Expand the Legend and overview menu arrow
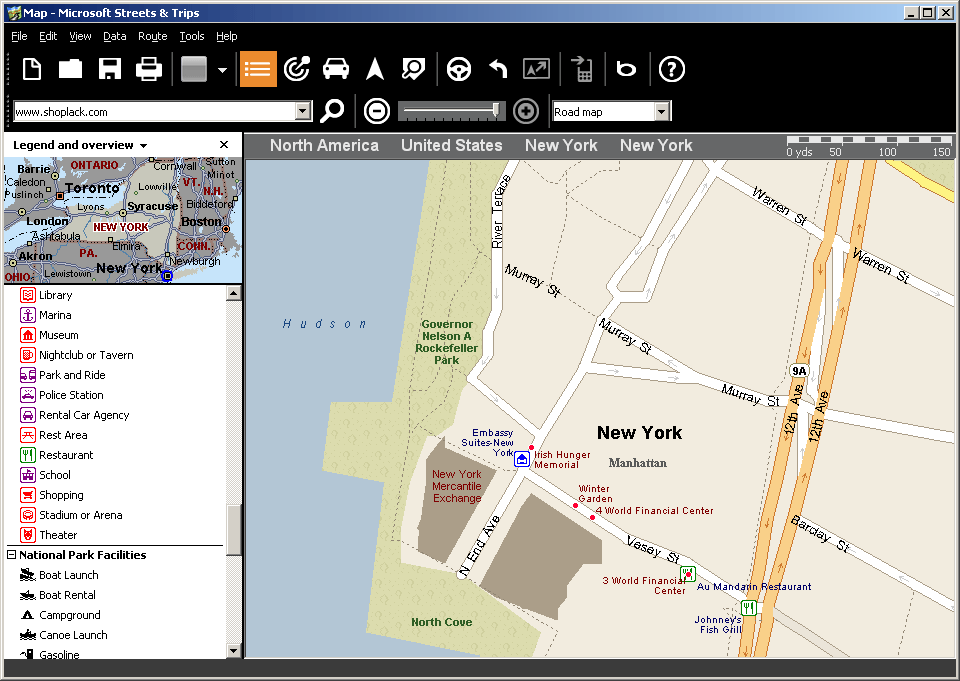 (143, 146)
